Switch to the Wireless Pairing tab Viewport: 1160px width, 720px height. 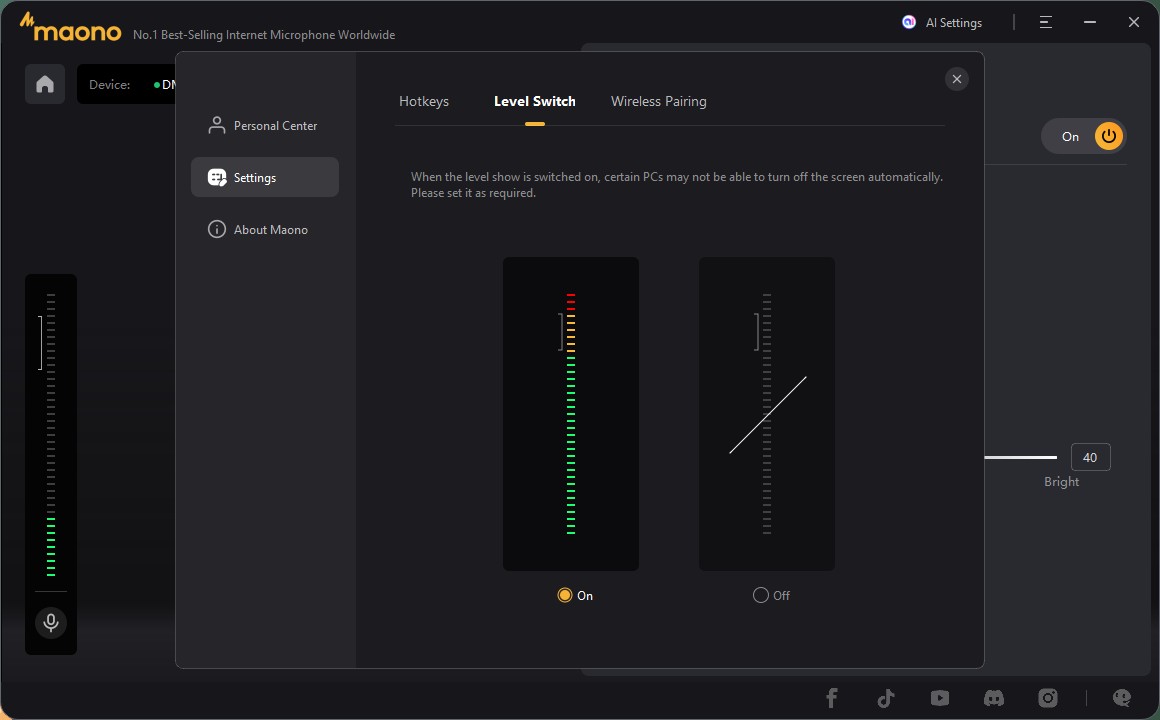(658, 101)
